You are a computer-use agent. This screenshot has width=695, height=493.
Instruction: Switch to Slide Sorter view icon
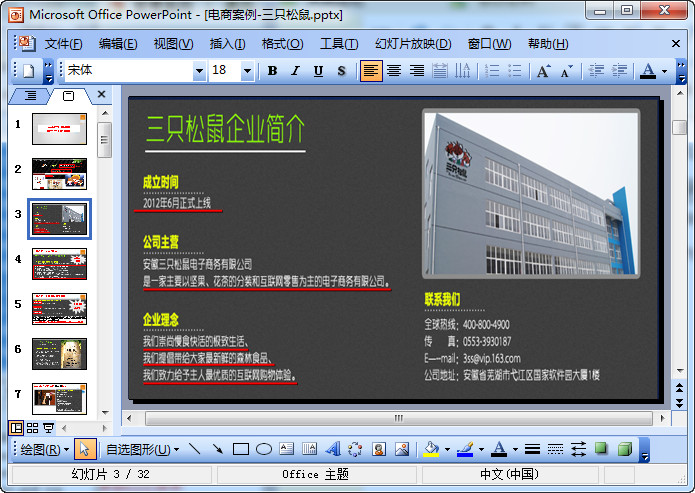(x=32, y=428)
